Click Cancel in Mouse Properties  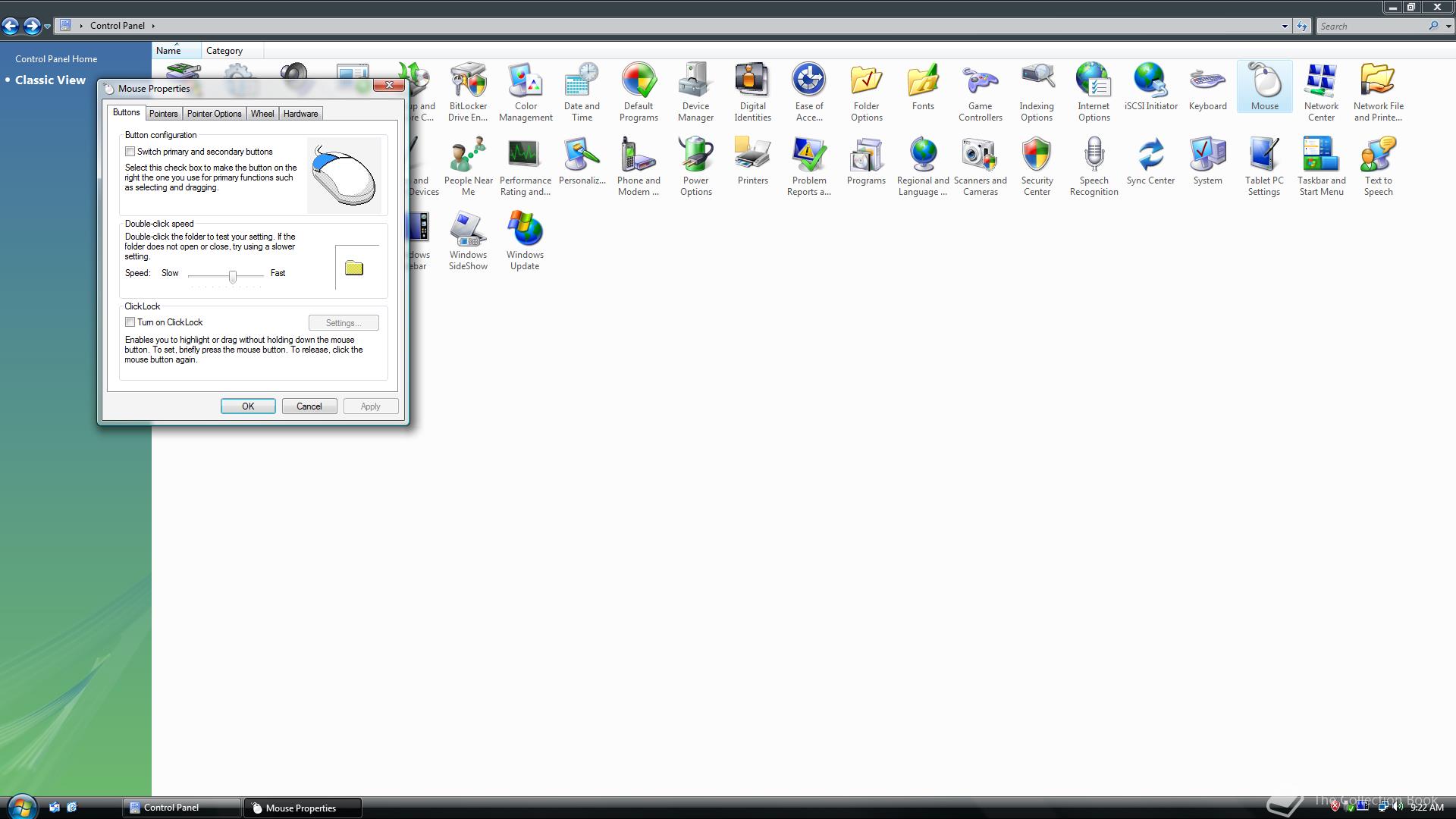point(309,406)
